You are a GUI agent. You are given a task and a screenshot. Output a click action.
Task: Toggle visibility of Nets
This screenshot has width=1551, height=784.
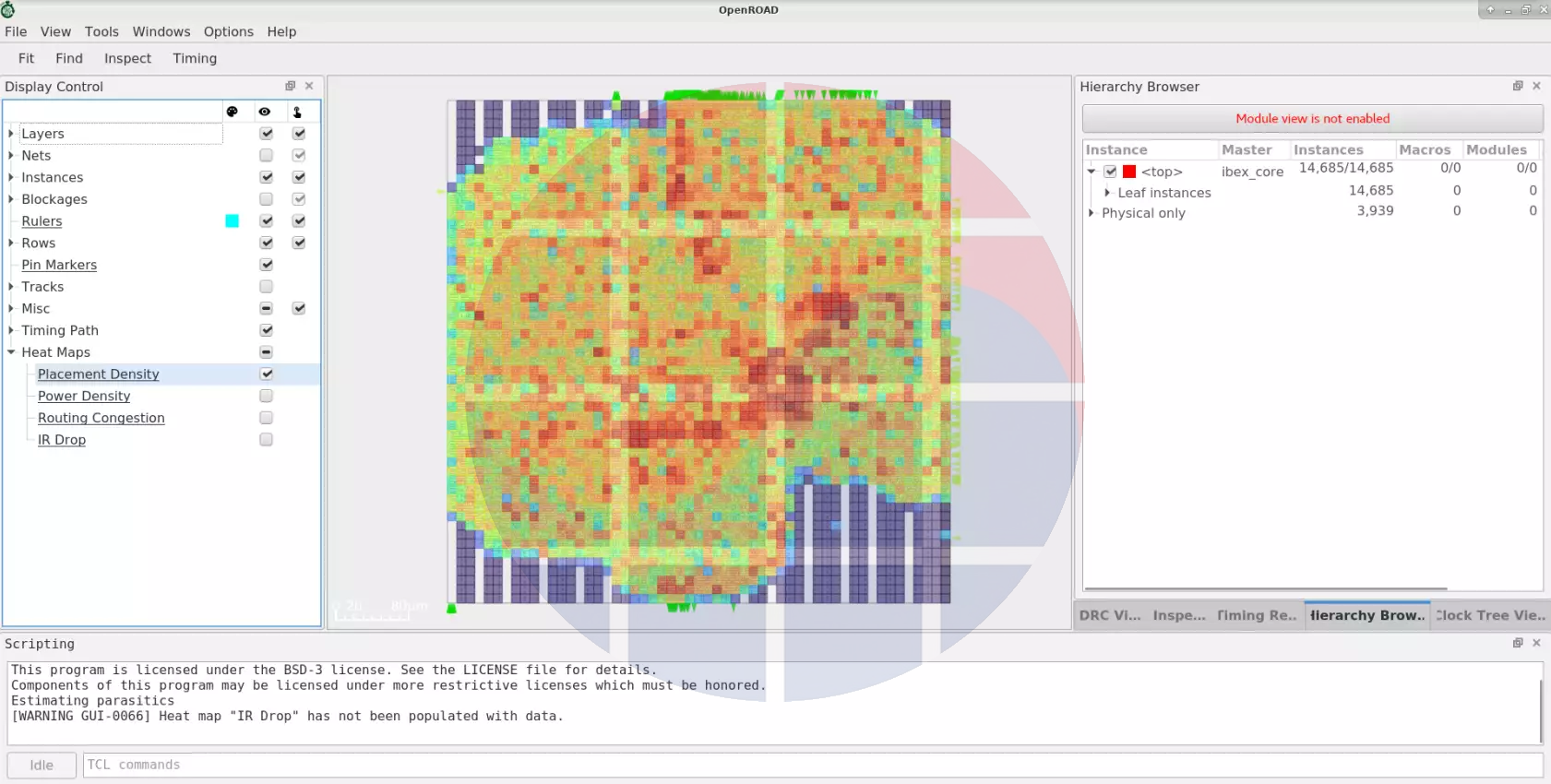tap(266, 155)
